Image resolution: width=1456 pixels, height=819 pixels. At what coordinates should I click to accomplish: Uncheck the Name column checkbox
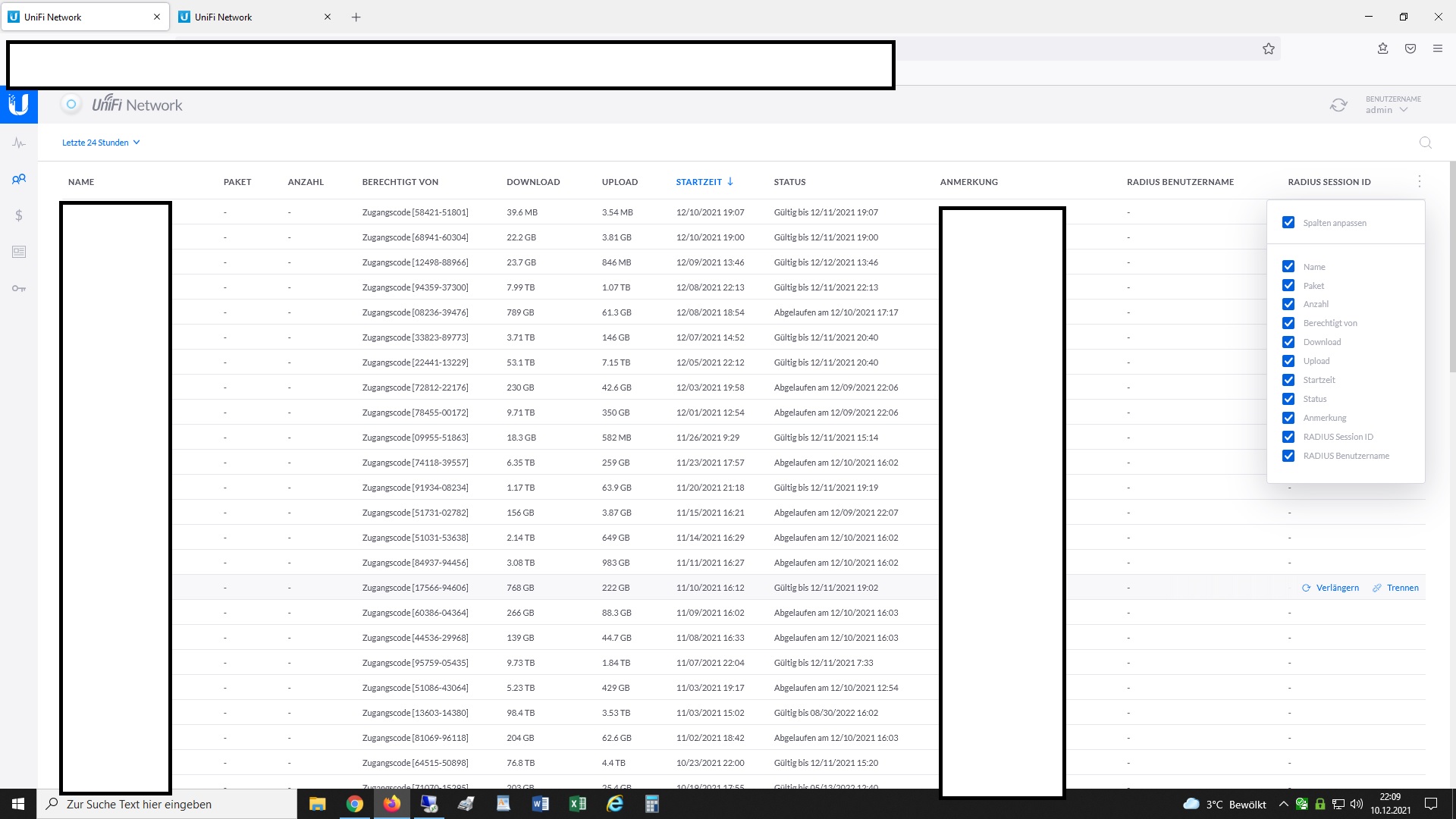tap(1288, 266)
